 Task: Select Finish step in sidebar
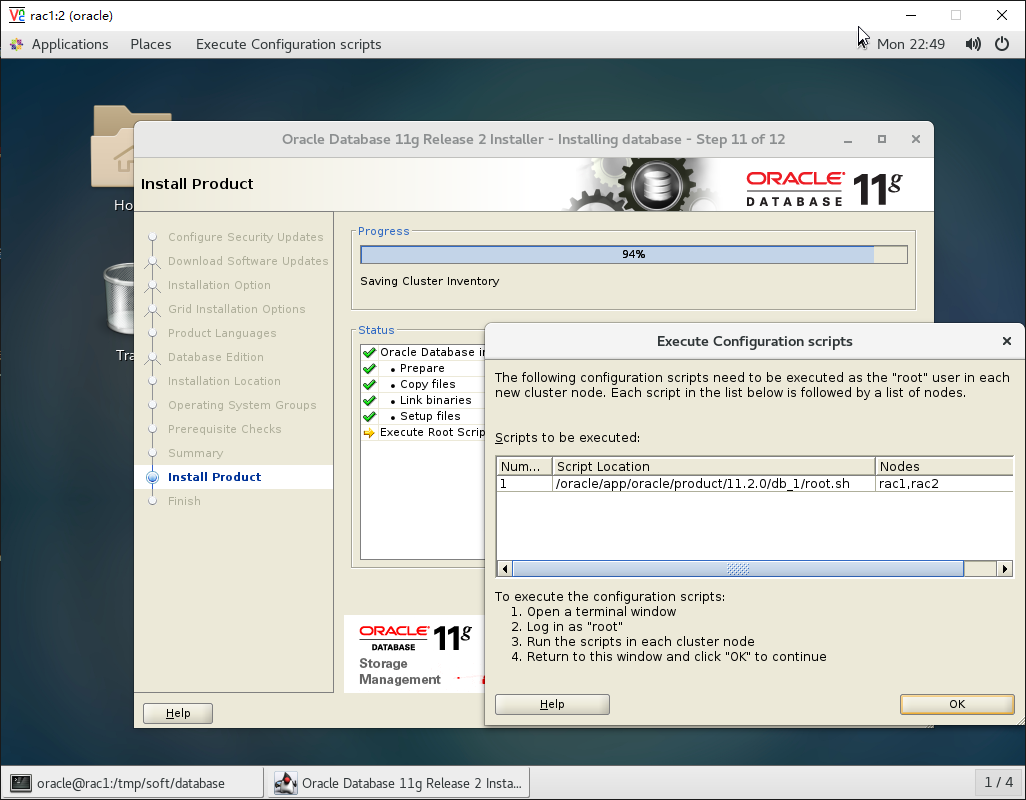pyautogui.click(x=184, y=501)
